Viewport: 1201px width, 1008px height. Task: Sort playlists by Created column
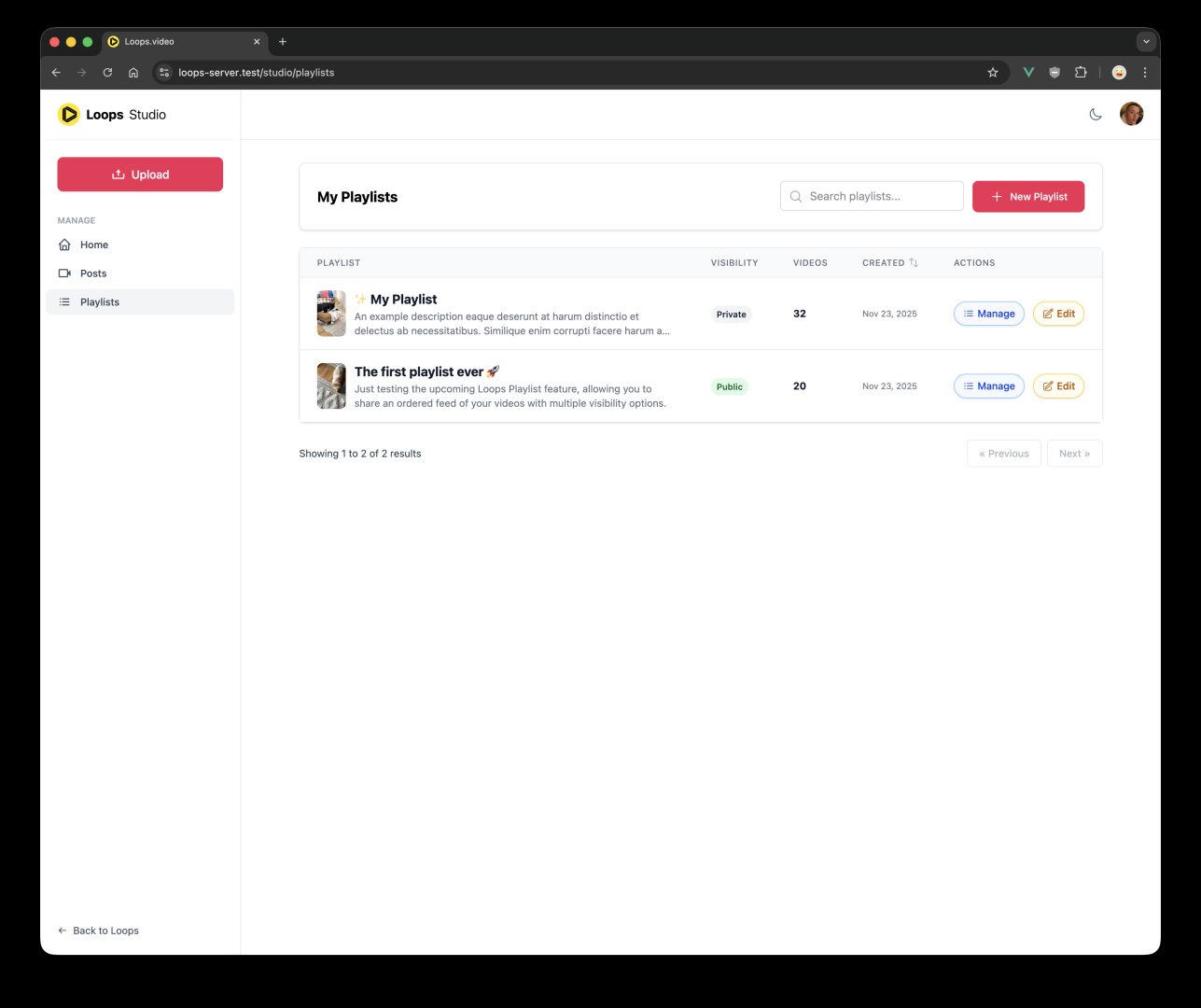click(x=889, y=263)
